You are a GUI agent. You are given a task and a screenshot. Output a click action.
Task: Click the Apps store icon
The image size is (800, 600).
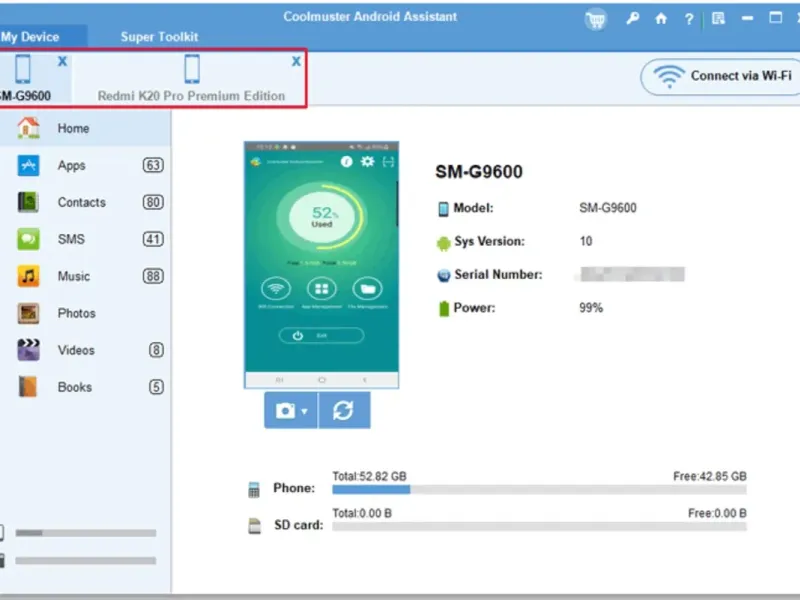[x=28, y=165]
